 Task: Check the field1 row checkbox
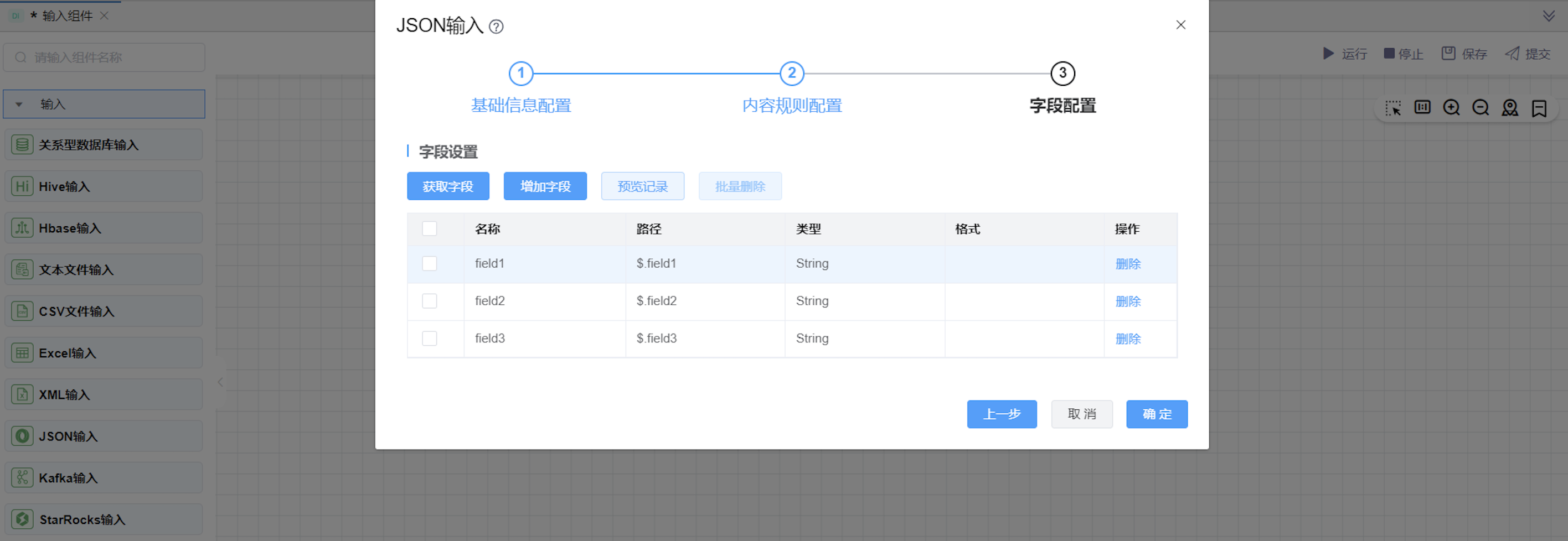(429, 263)
